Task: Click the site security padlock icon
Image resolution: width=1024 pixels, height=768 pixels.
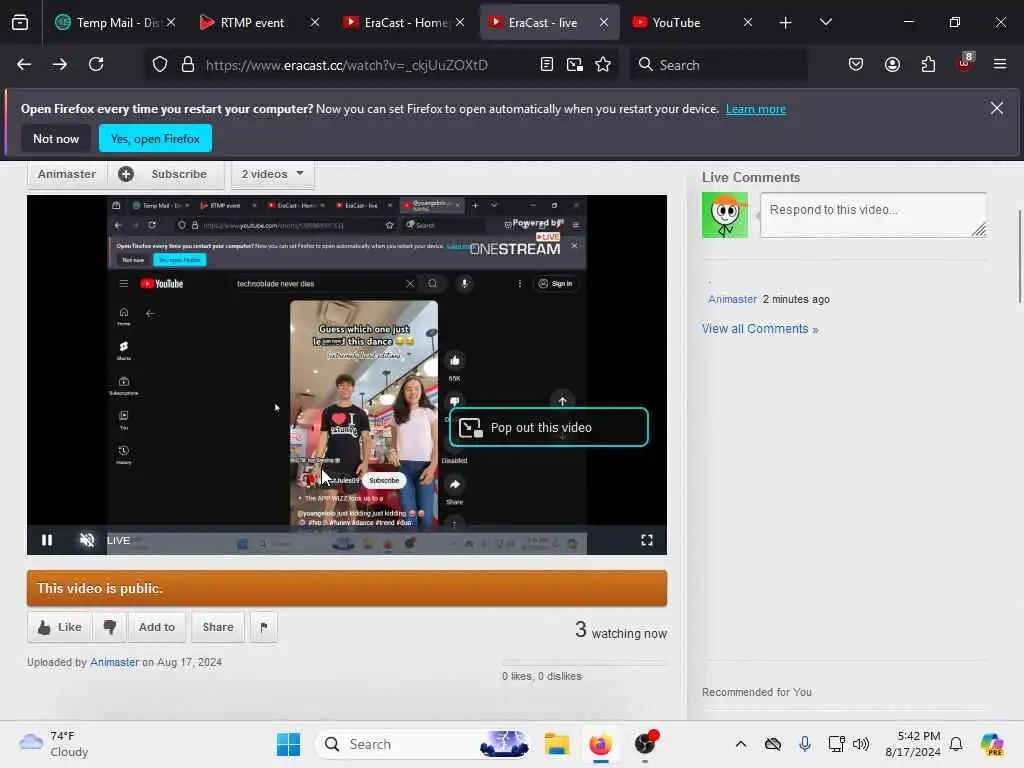Action: (188, 65)
